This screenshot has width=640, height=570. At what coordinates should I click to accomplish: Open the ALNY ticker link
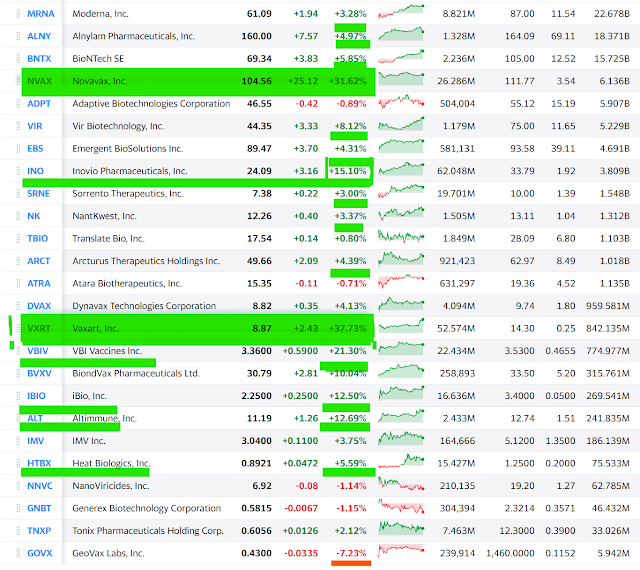(39, 36)
